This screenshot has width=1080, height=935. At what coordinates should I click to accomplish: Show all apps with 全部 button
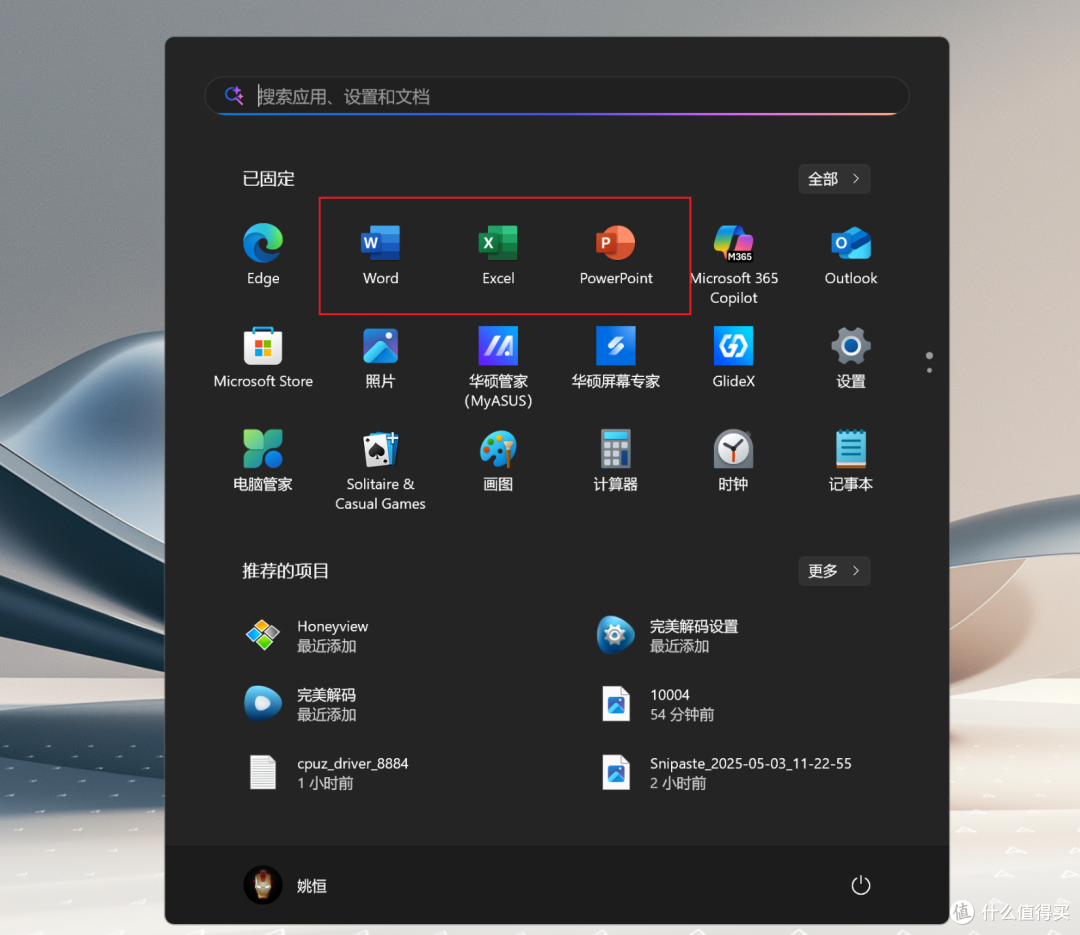coord(834,179)
